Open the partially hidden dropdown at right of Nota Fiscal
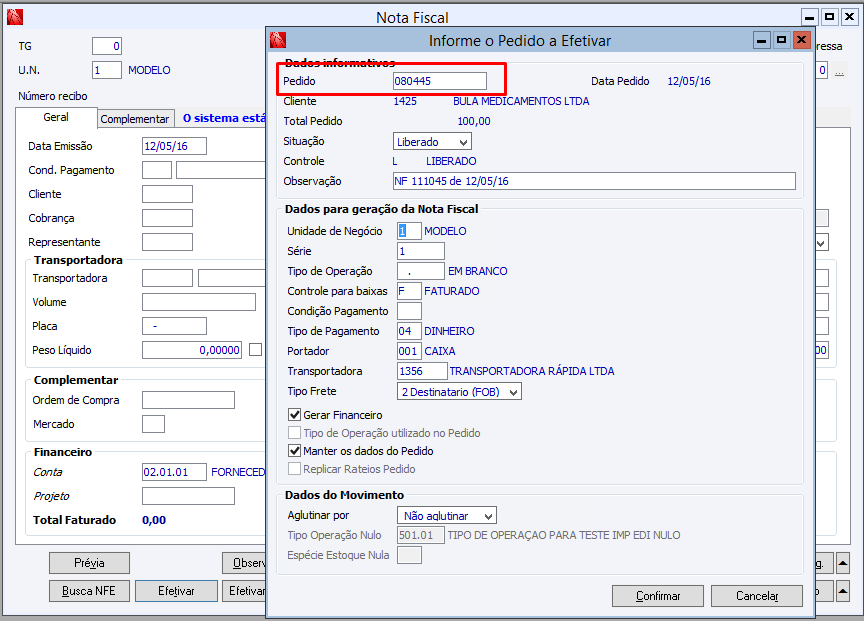Viewport: 864px width, 621px height. (x=822, y=242)
